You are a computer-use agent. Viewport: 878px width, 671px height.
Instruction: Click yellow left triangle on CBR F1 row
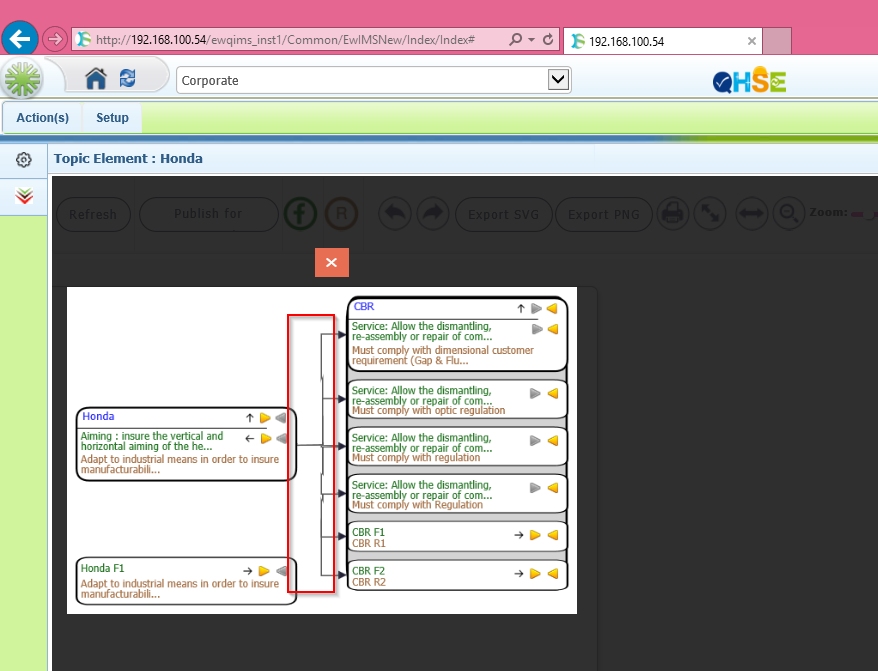click(x=553, y=535)
